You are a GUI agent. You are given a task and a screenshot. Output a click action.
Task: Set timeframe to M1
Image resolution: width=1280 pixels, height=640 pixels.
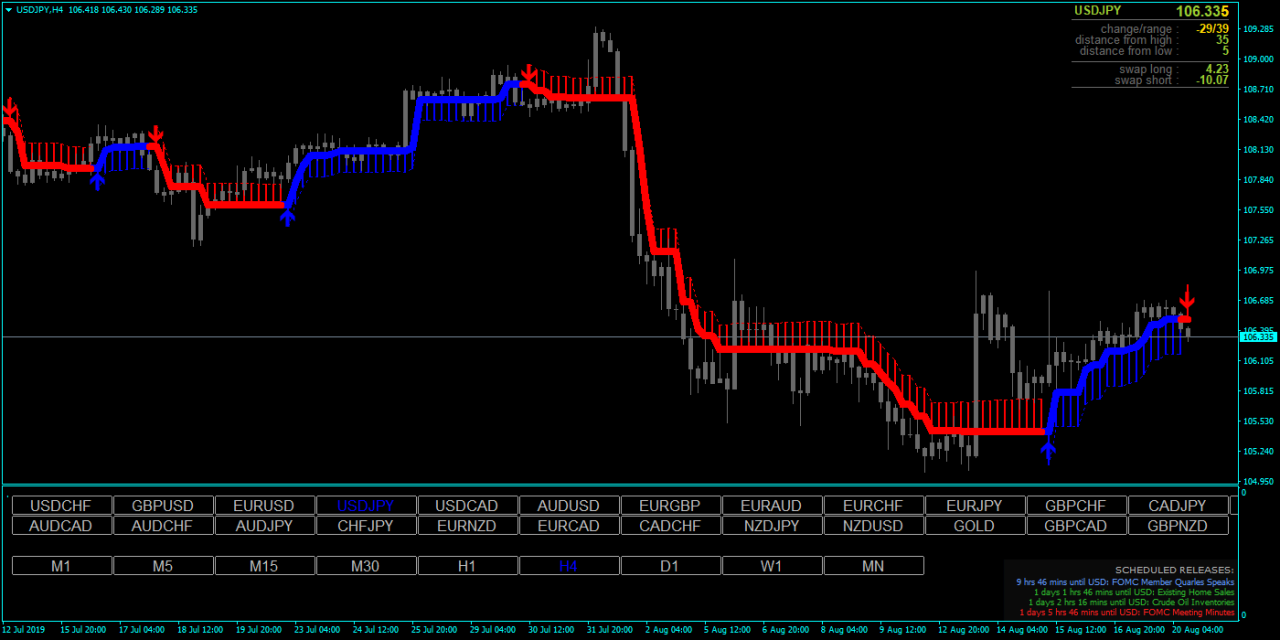[62, 566]
